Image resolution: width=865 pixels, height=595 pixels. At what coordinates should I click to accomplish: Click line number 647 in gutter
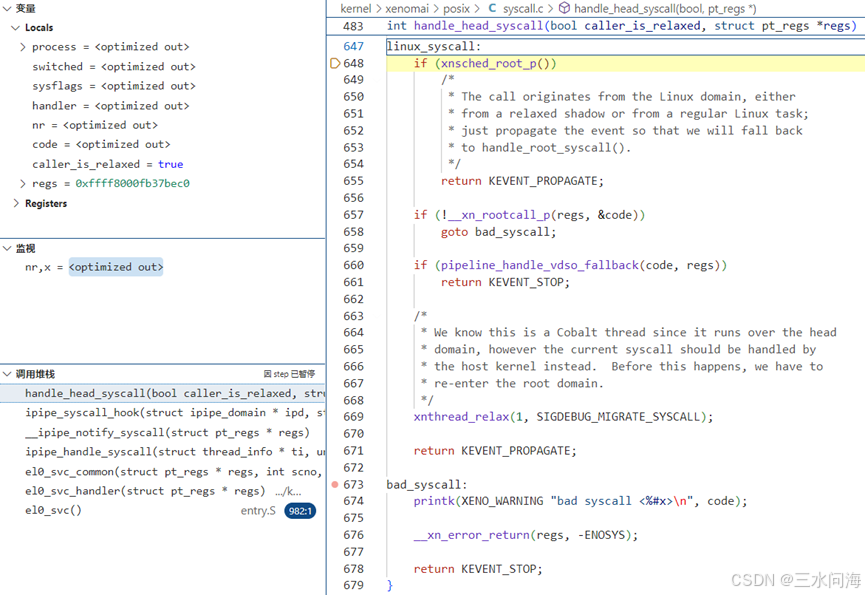(x=354, y=46)
